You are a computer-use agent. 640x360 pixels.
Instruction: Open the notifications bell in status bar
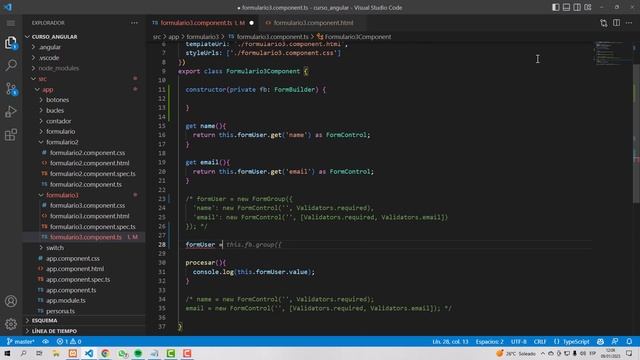pos(629,342)
